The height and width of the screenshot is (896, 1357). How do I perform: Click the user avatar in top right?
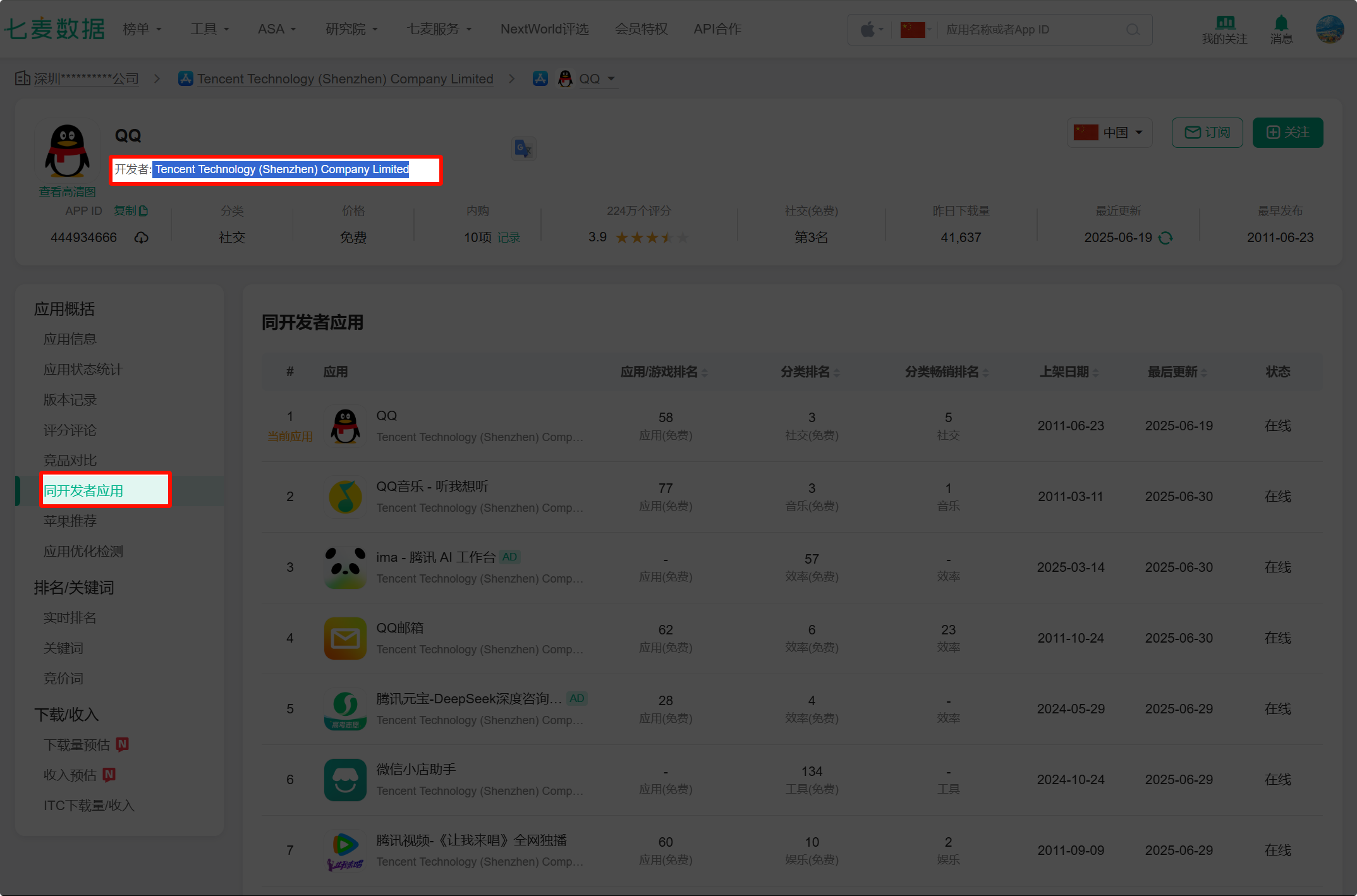(1329, 29)
